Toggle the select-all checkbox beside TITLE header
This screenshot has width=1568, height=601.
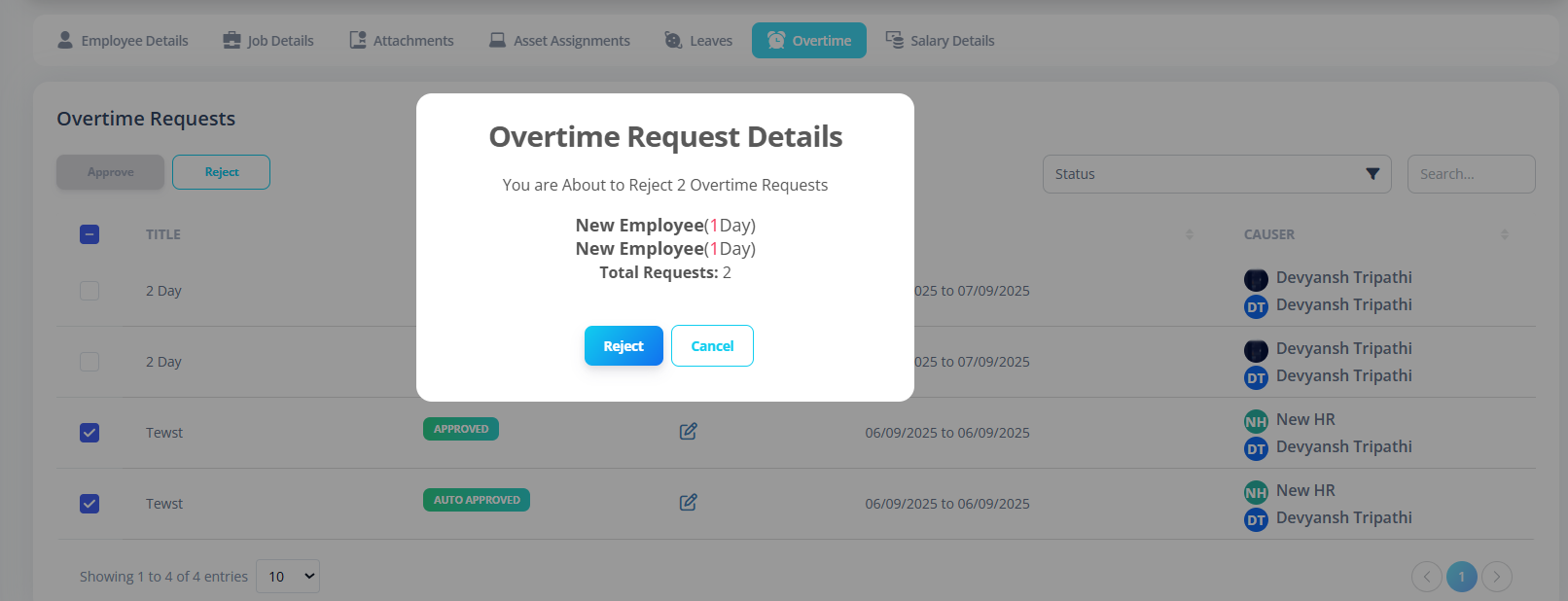[89, 234]
